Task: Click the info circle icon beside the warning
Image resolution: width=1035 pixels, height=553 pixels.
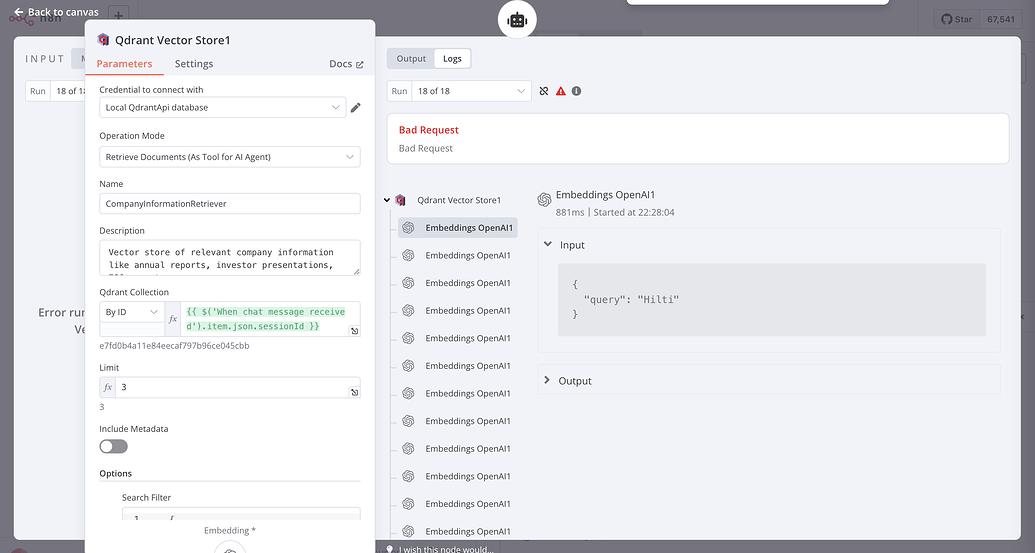Action: pos(576,91)
